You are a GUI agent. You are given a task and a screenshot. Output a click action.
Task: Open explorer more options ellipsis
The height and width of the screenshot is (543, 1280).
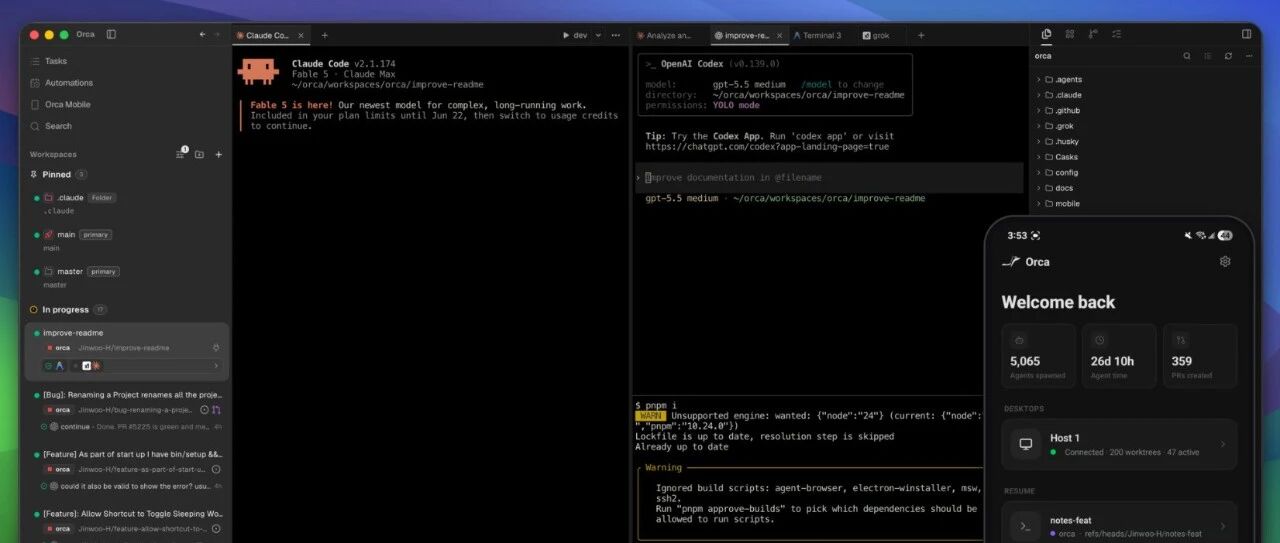click(x=1248, y=56)
